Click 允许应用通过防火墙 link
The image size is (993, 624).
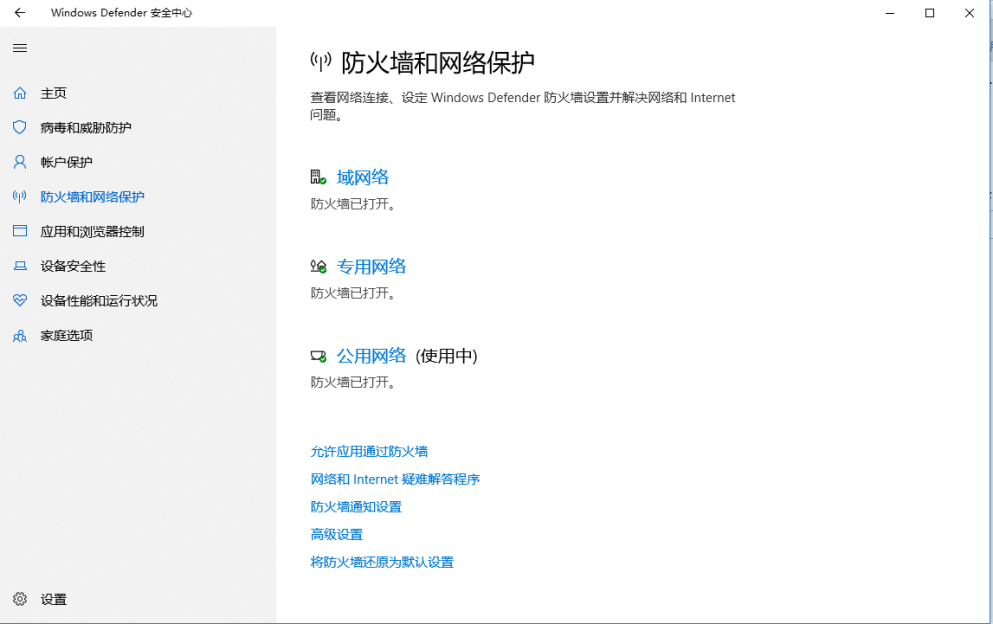(369, 452)
